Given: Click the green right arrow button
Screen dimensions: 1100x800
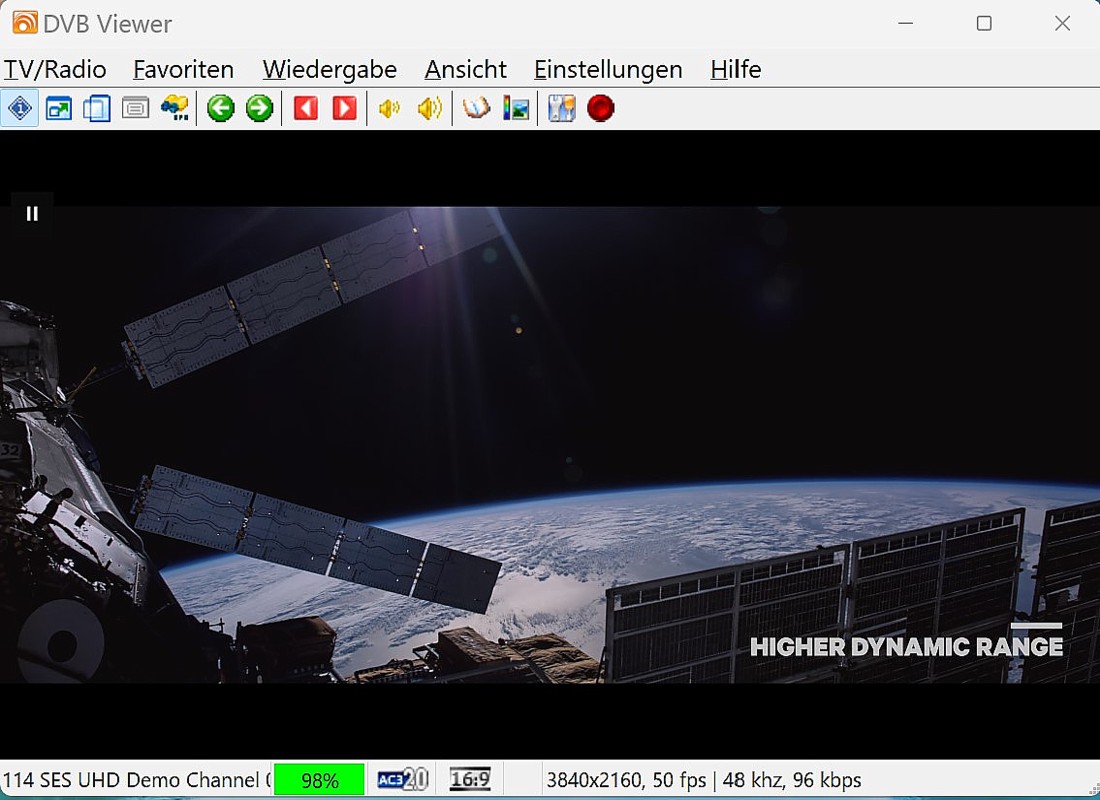Looking at the screenshot, I should coord(259,109).
